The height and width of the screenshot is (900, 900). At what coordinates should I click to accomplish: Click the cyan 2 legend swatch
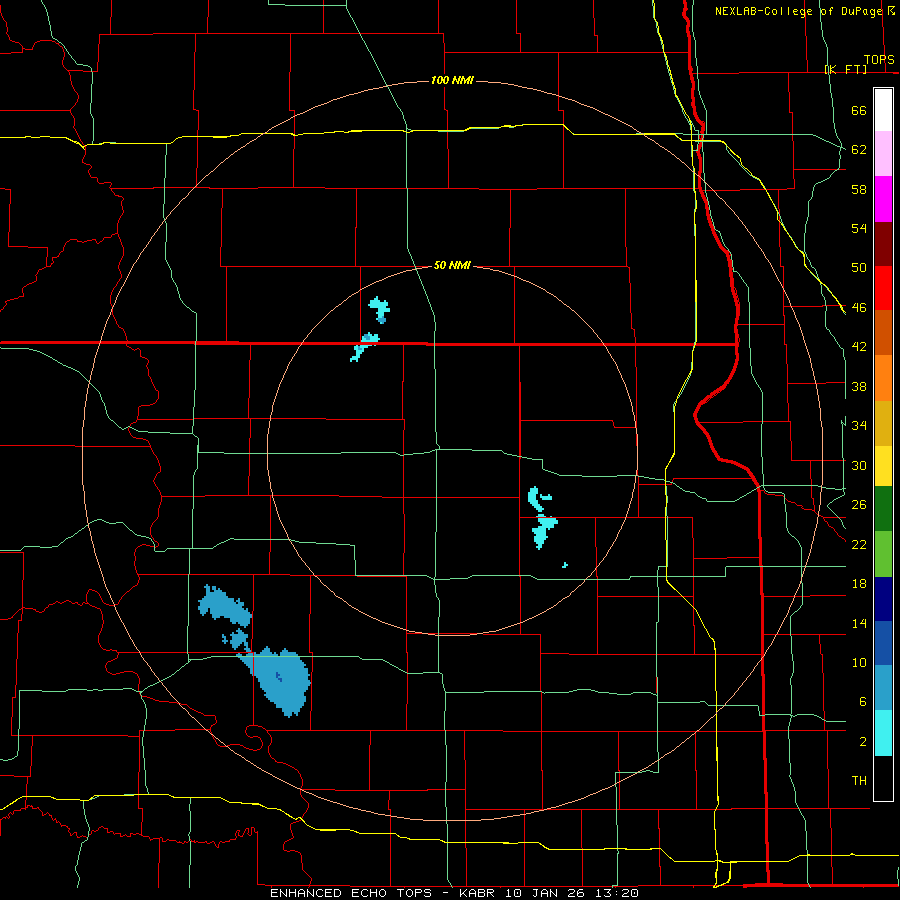coord(883,733)
